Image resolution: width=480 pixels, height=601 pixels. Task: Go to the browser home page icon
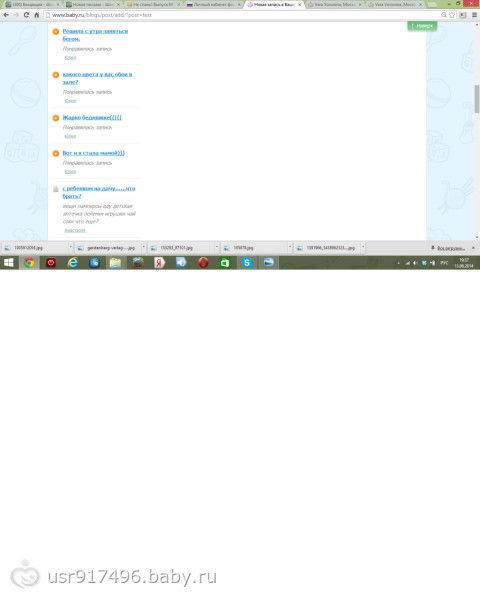pos(37,15)
